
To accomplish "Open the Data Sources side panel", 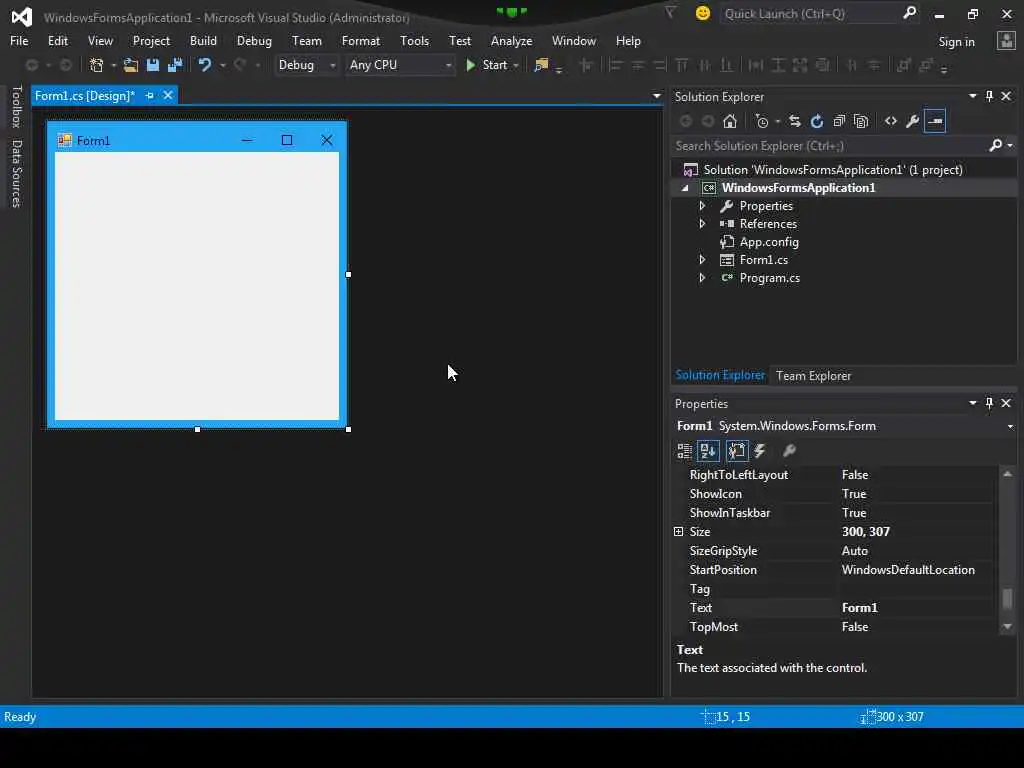I will tap(16, 174).
